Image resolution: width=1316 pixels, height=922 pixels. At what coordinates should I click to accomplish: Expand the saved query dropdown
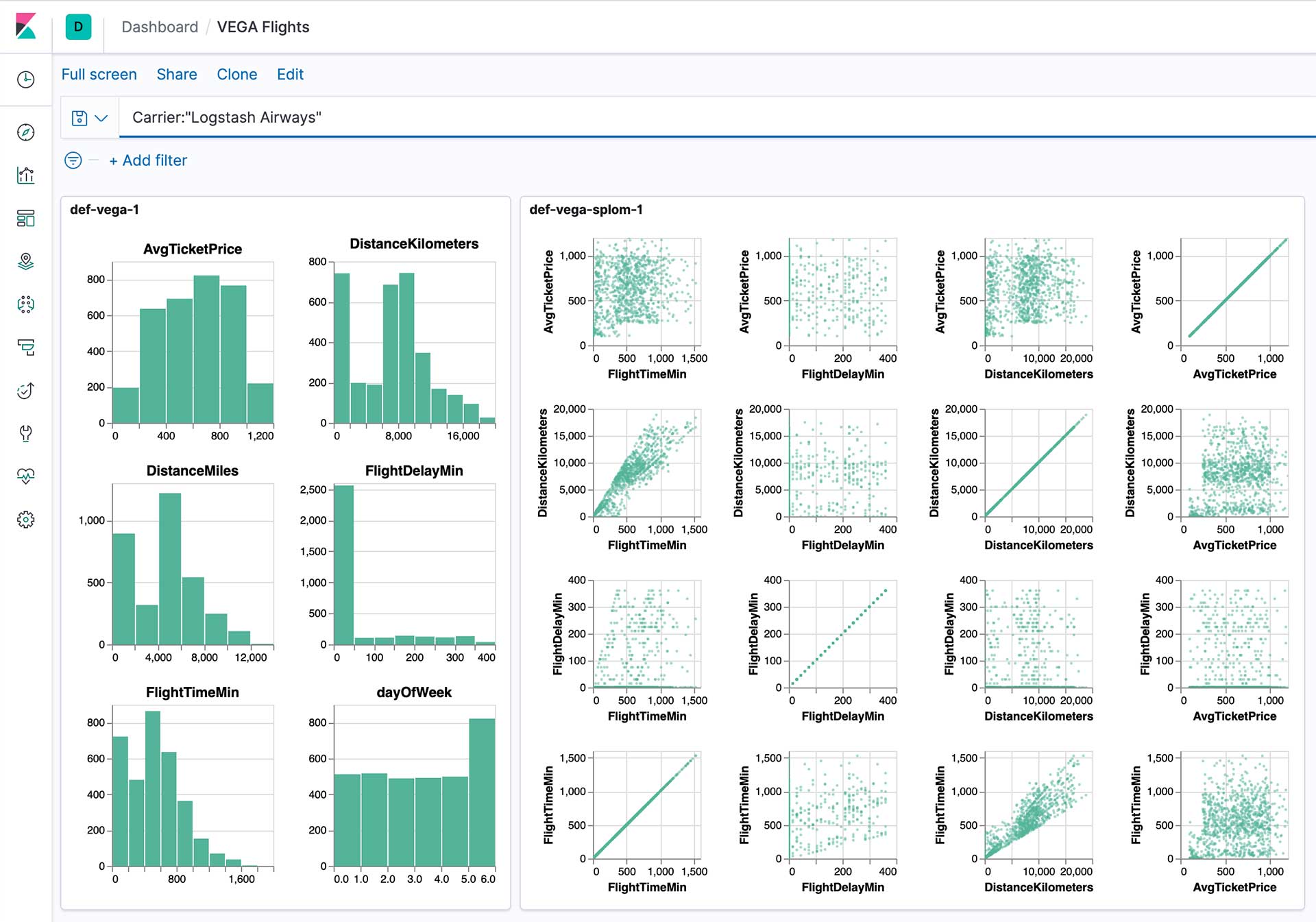pyautogui.click(x=90, y=118)
